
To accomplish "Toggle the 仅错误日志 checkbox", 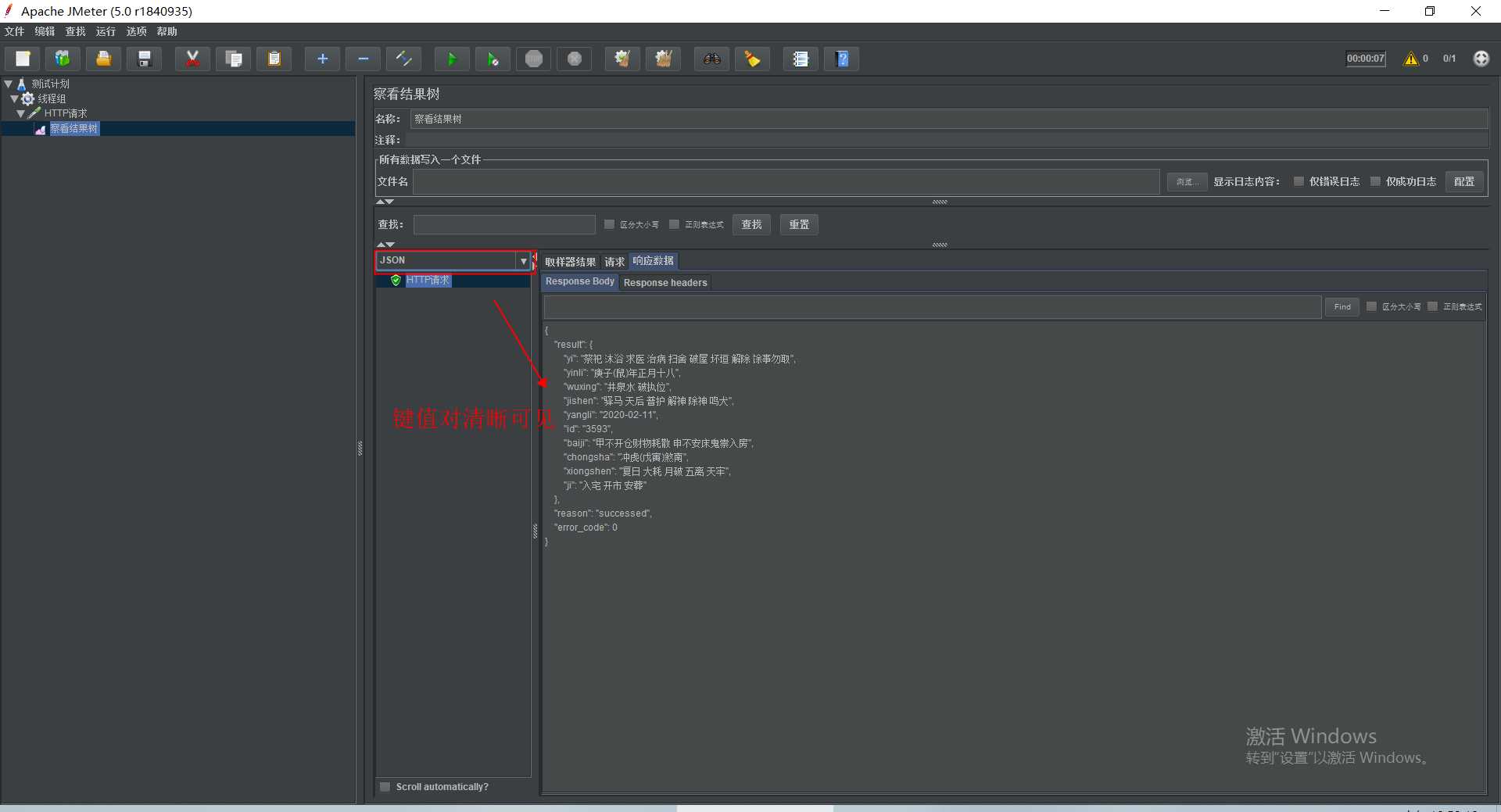I will 1299,181.
